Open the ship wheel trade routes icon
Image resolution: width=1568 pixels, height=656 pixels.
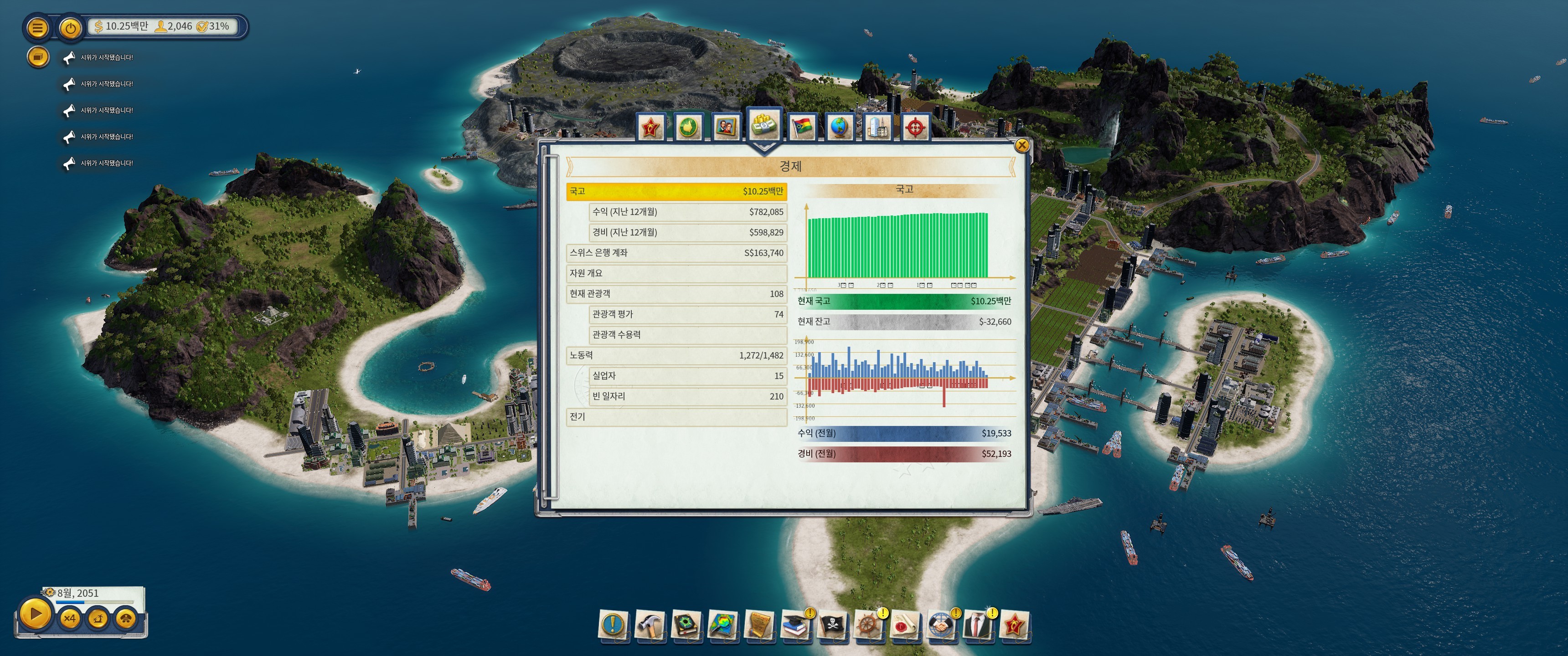point(868,625)
